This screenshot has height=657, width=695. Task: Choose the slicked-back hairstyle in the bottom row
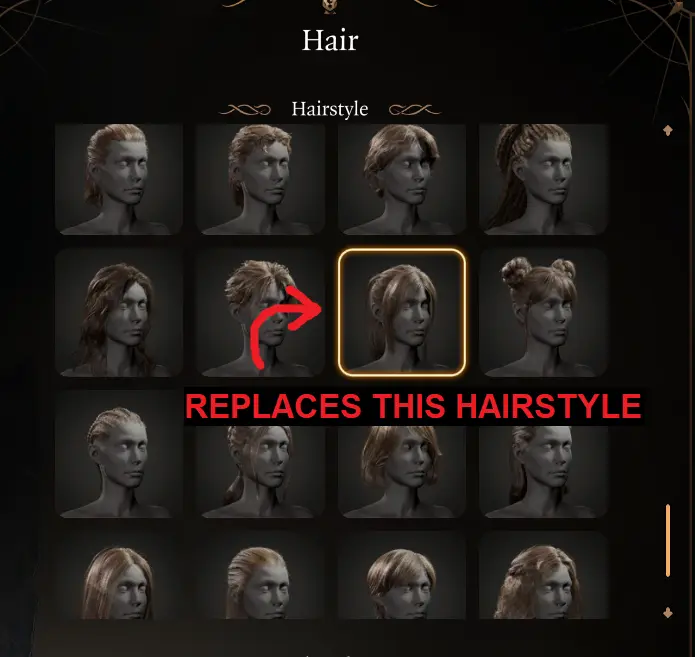coord(261,575)
